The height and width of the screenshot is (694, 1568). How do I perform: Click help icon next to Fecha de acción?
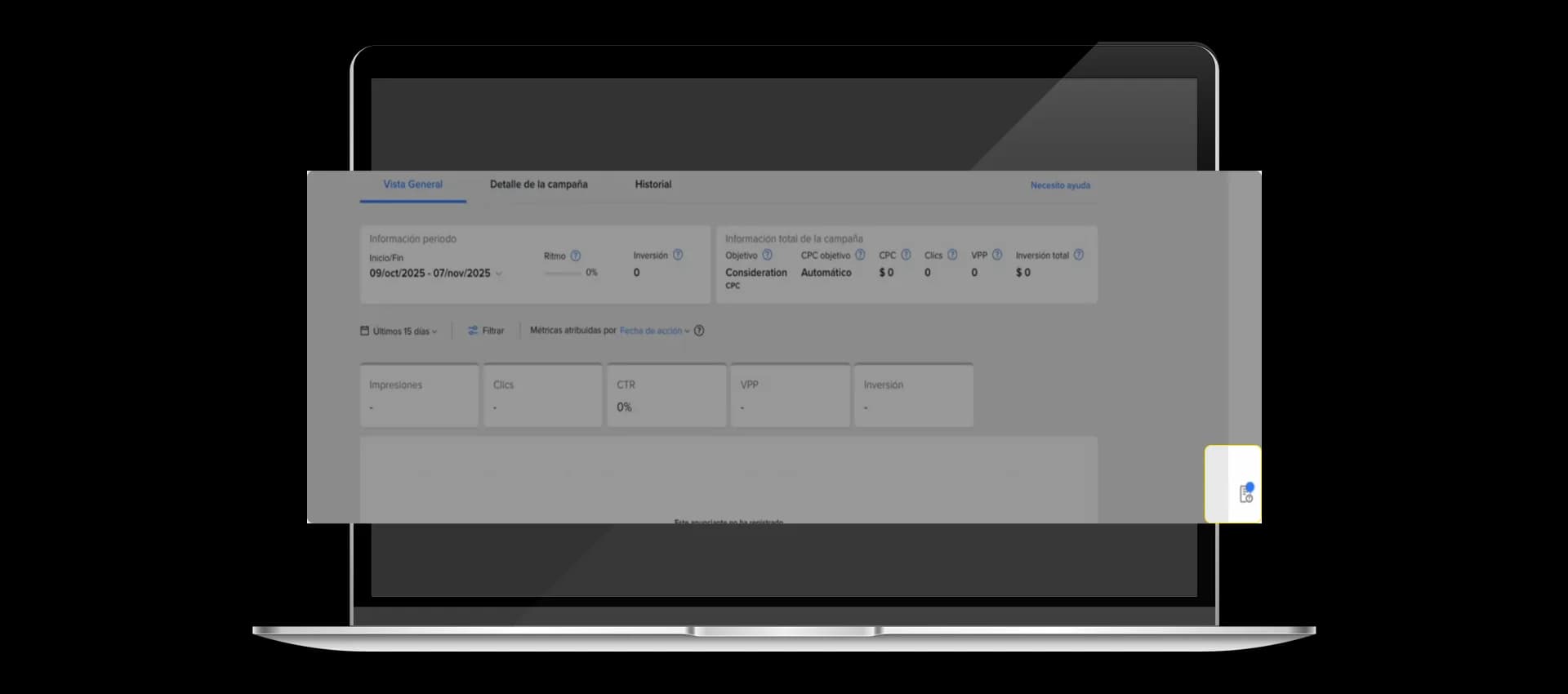click(x=699, y=331)
